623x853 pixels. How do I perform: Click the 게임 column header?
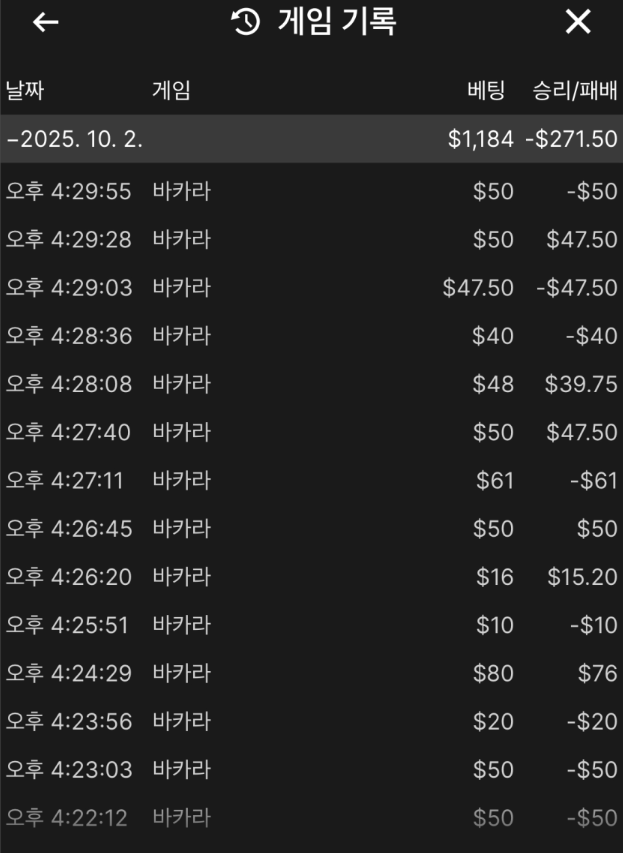click(171, 91)
